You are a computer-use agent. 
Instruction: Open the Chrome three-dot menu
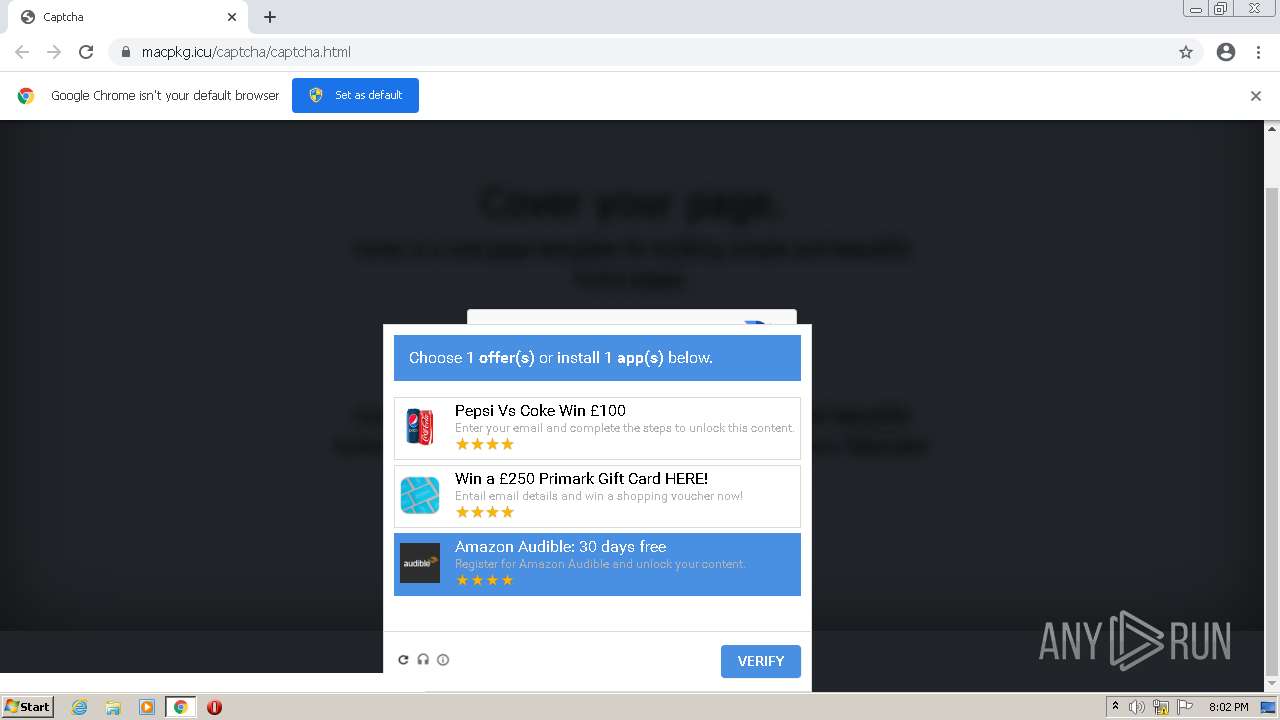pyautogui.click(x=1258, y=52)
